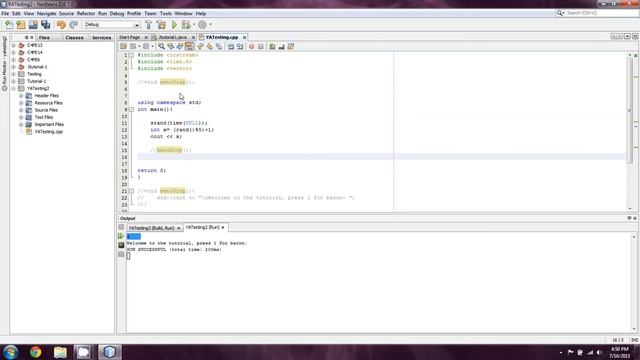Click the Find Selection magnifier icon

click(x=162, y=47)
